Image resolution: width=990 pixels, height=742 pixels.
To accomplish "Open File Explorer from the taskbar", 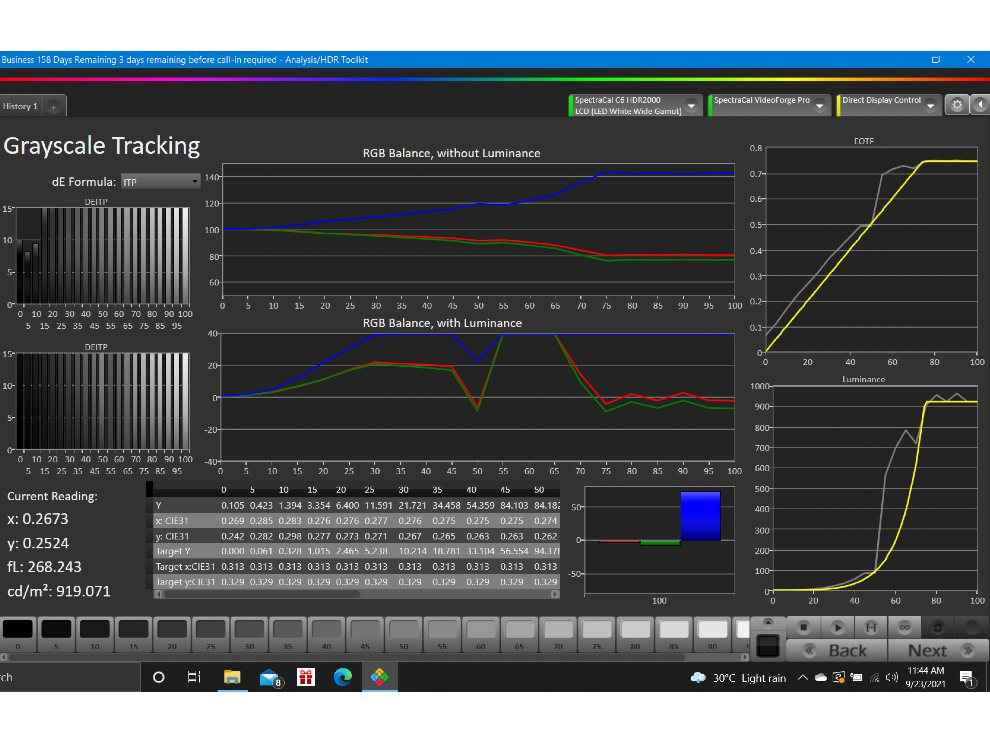I will pos(232,677).
